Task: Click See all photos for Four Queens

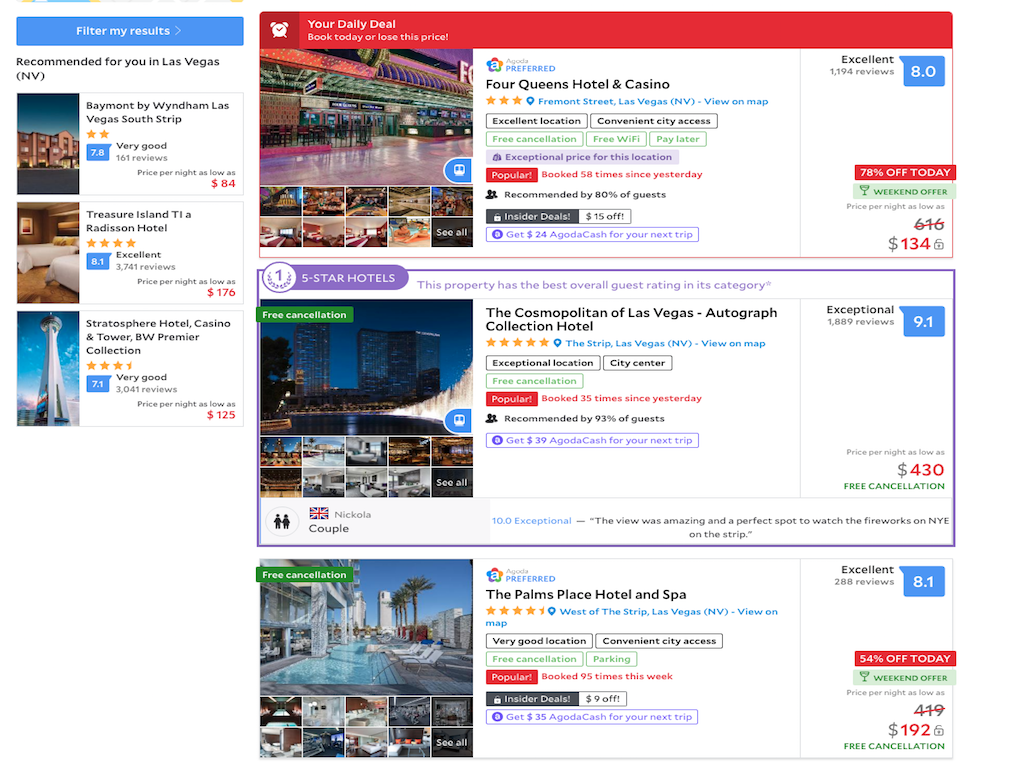Action: pos(452,232)
